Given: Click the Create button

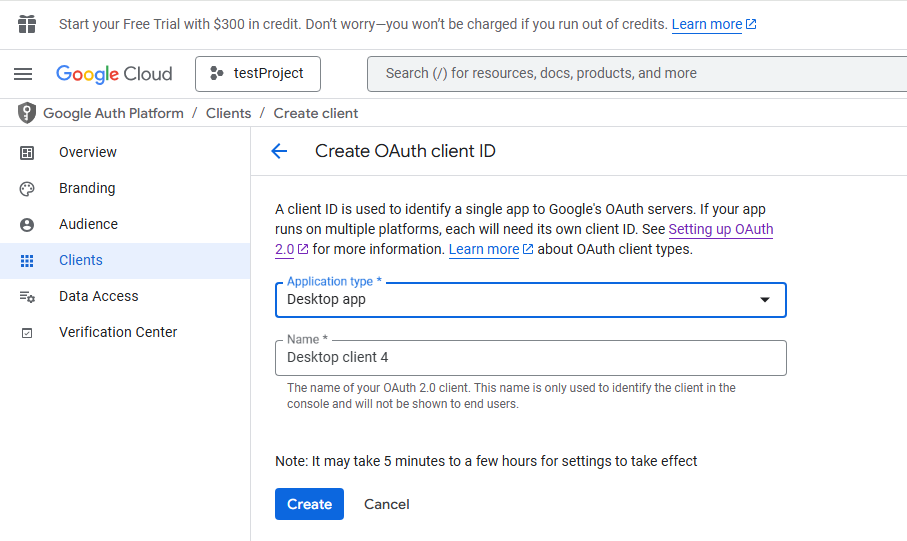Looking at the screenshot, I should click(309, 504).
